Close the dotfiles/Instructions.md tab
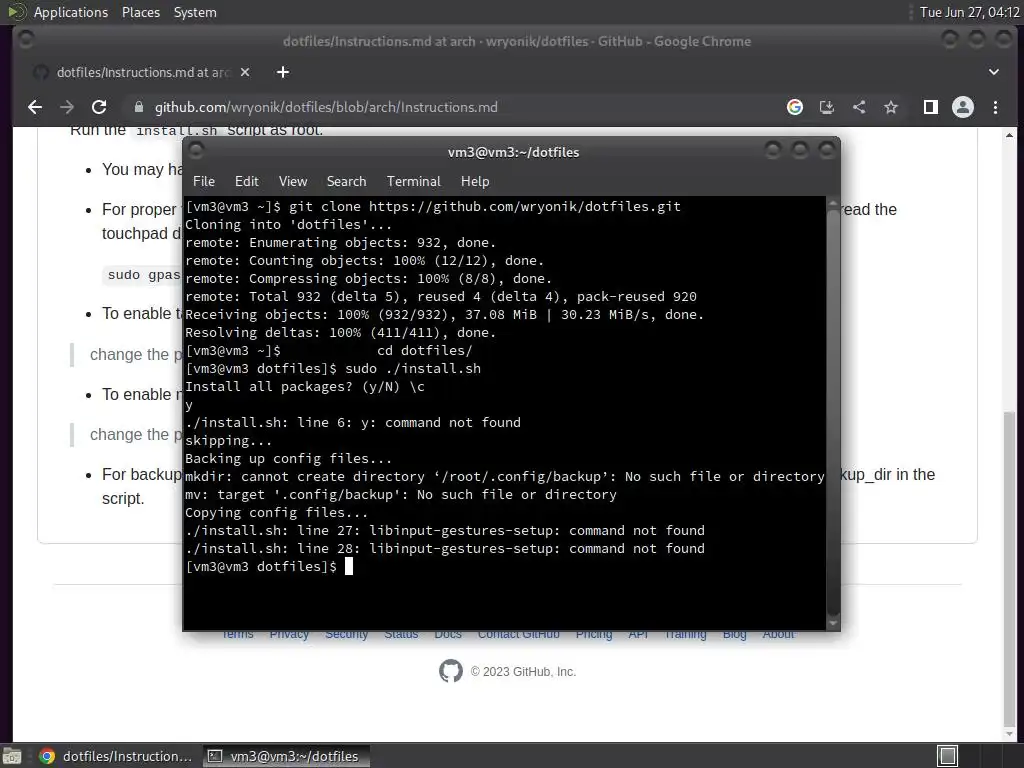 (x=245, y=72)
